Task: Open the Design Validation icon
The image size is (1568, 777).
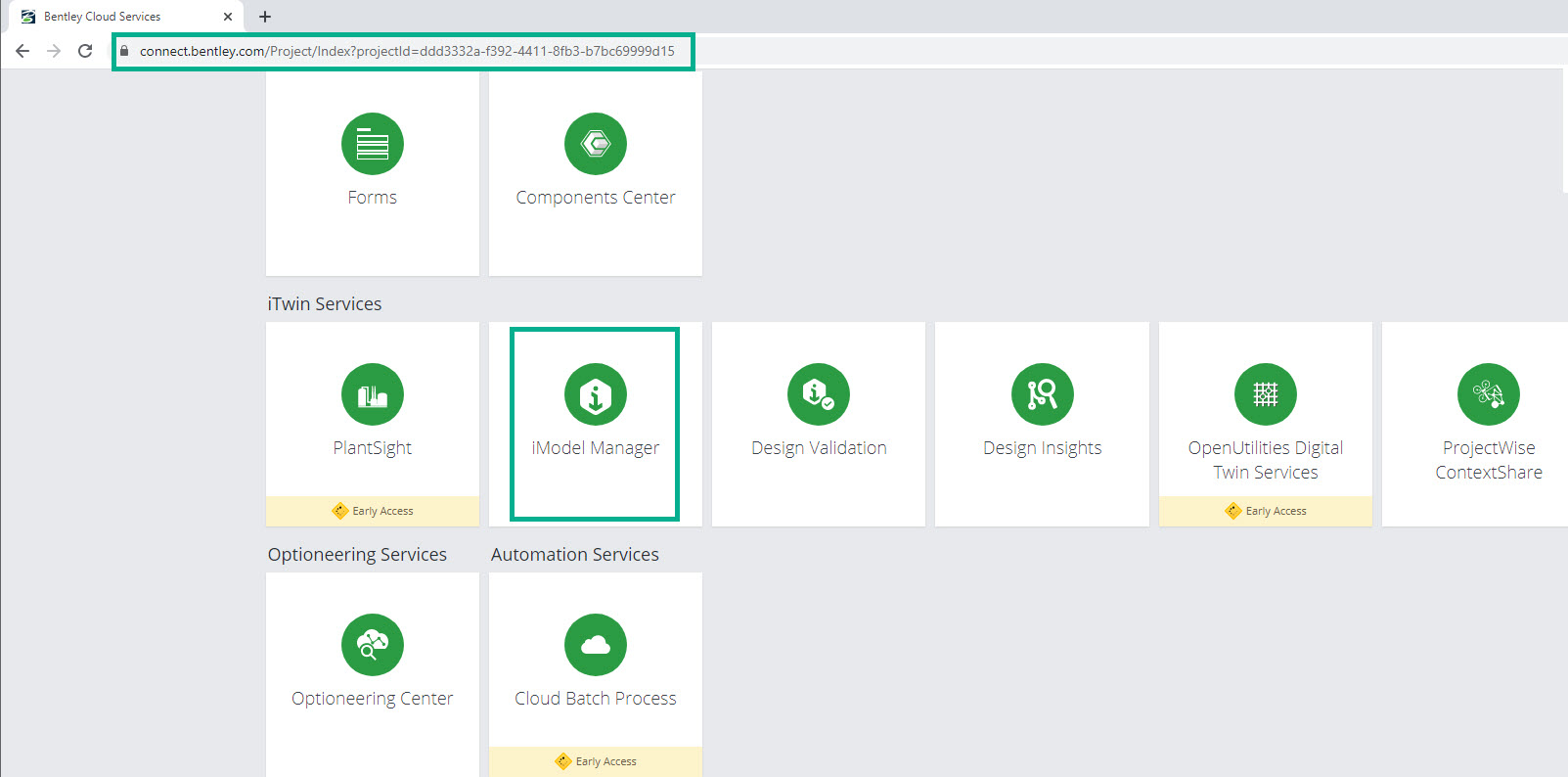Action: pos(819,394)
